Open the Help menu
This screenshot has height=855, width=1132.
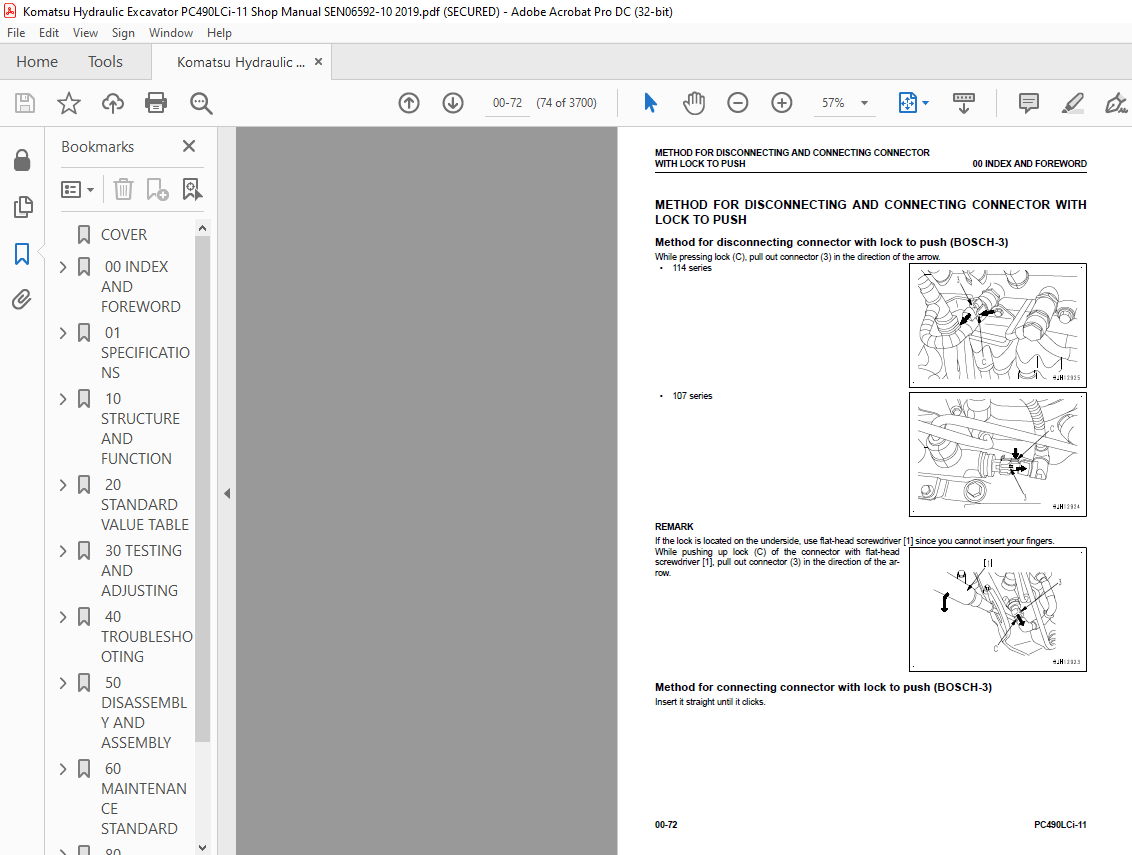[x=219, y=33]
